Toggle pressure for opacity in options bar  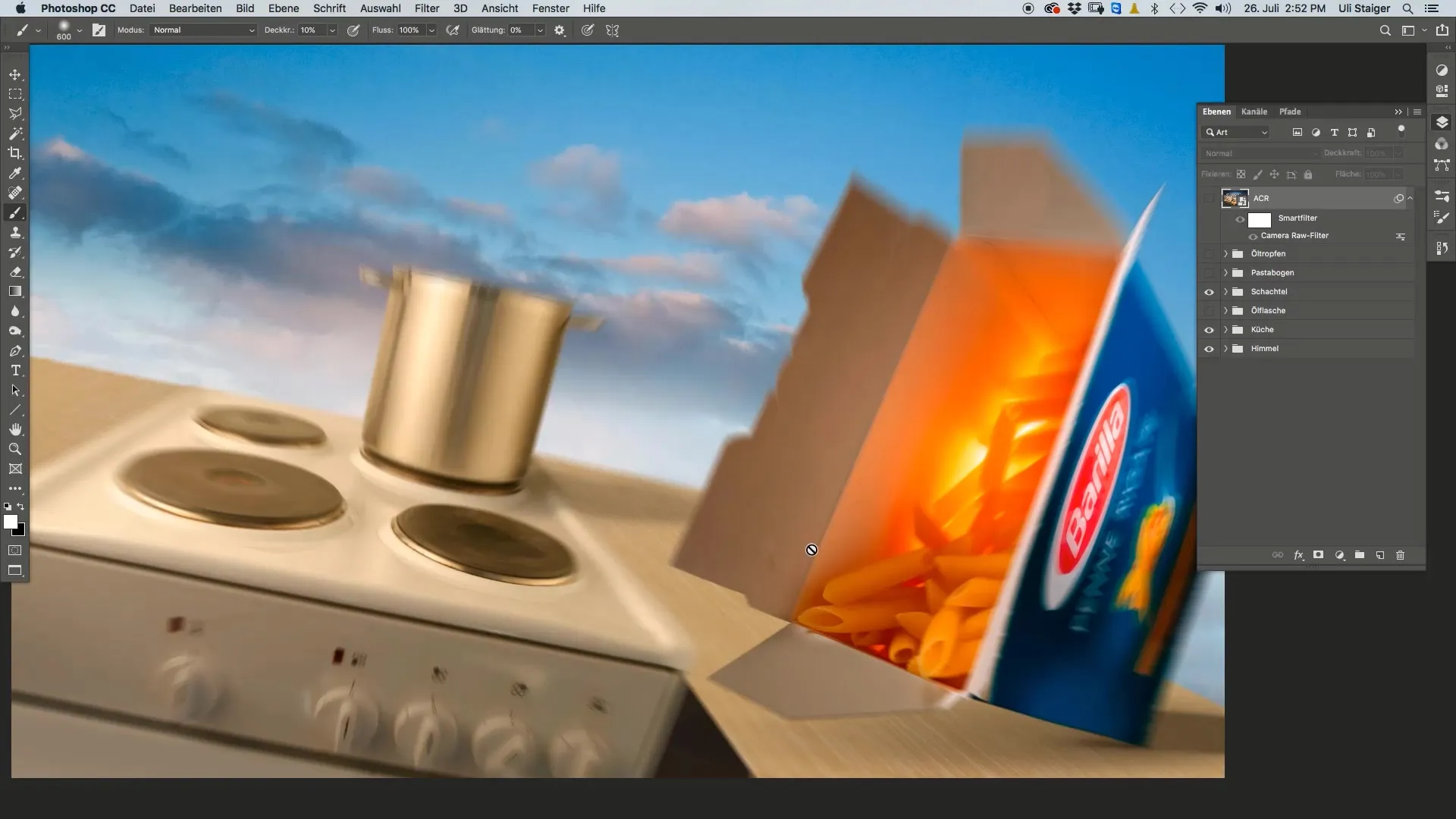[x=353, y=30]
